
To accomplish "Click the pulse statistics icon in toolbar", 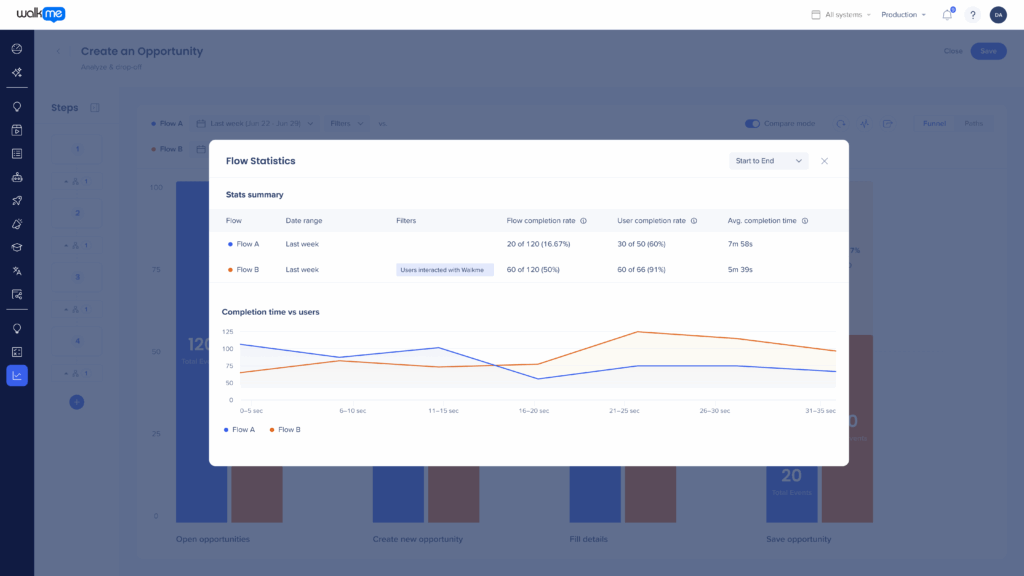I will pyautogui.click(x=864, y=123).
